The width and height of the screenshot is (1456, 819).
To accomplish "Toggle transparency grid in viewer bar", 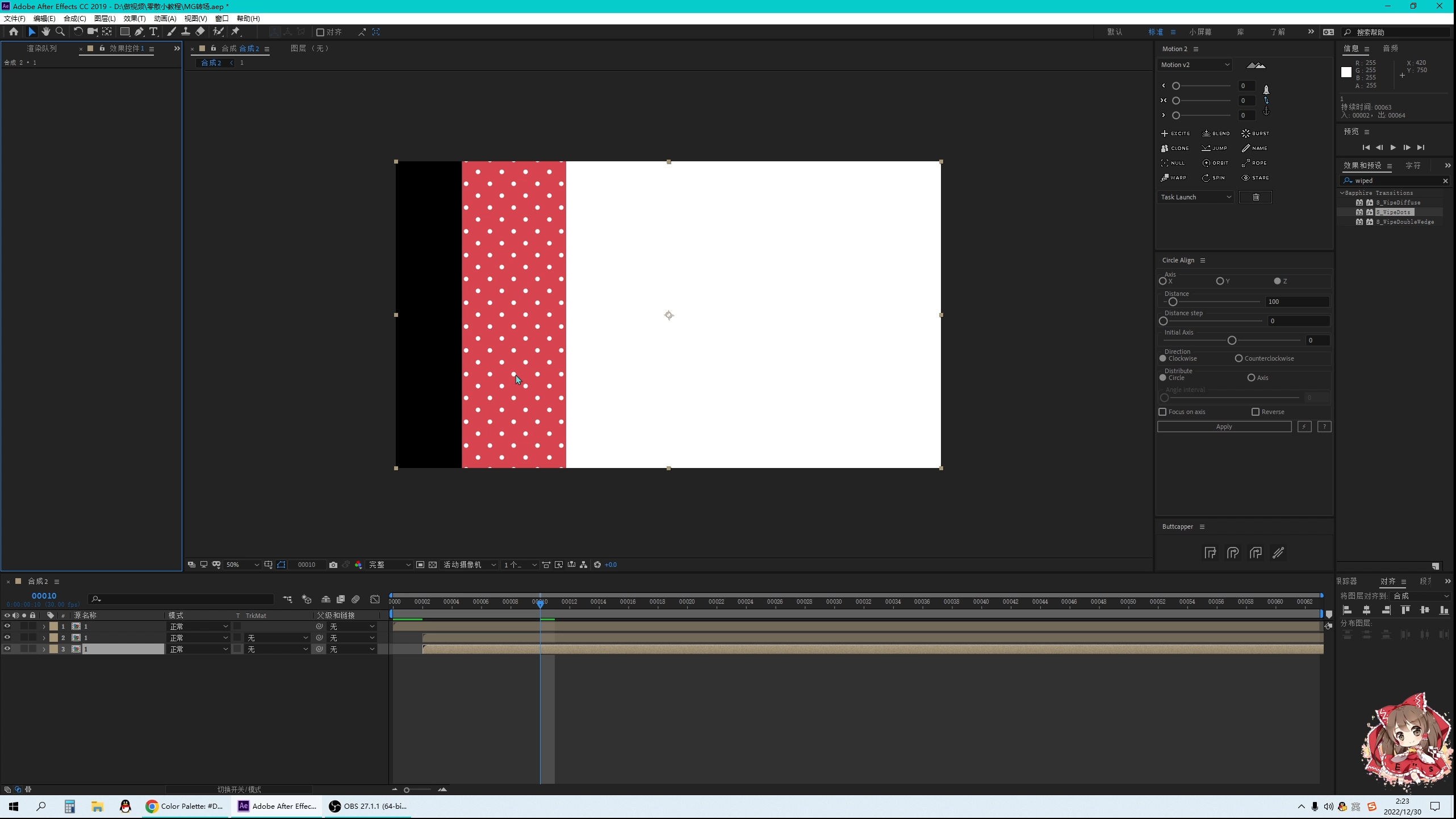I will [x=433, y=565].
